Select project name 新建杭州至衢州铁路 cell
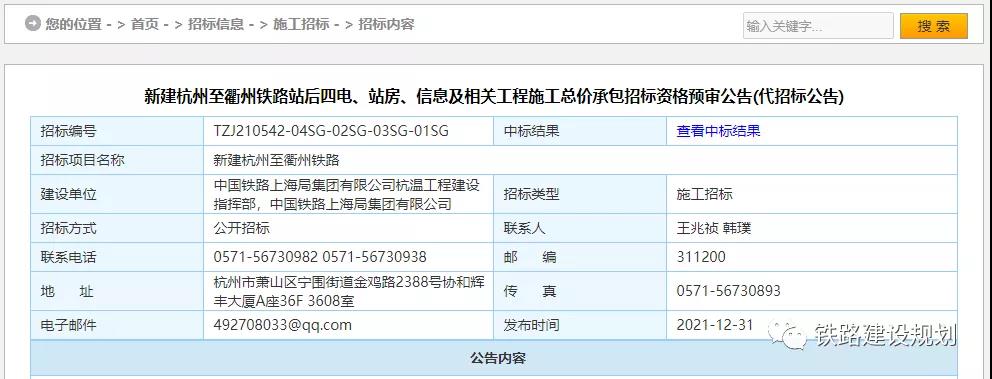The width and height of the screenshot is (992, 379). pos(580,160)
